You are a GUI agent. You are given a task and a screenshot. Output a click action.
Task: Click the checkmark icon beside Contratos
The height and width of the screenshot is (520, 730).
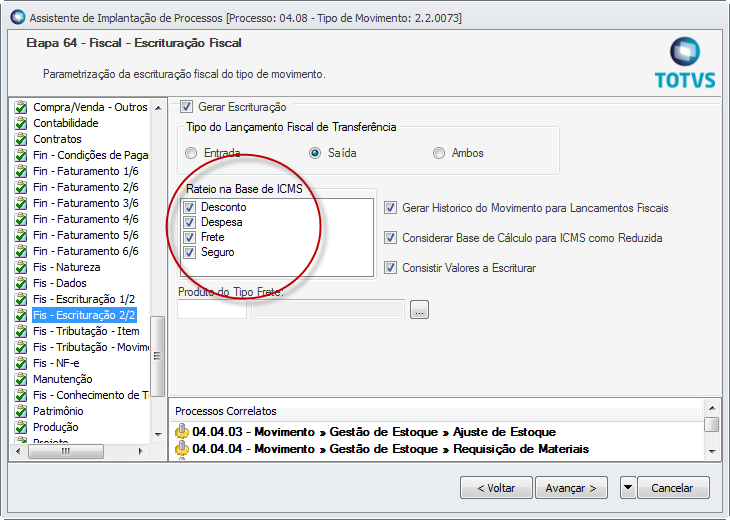point(20,139)
